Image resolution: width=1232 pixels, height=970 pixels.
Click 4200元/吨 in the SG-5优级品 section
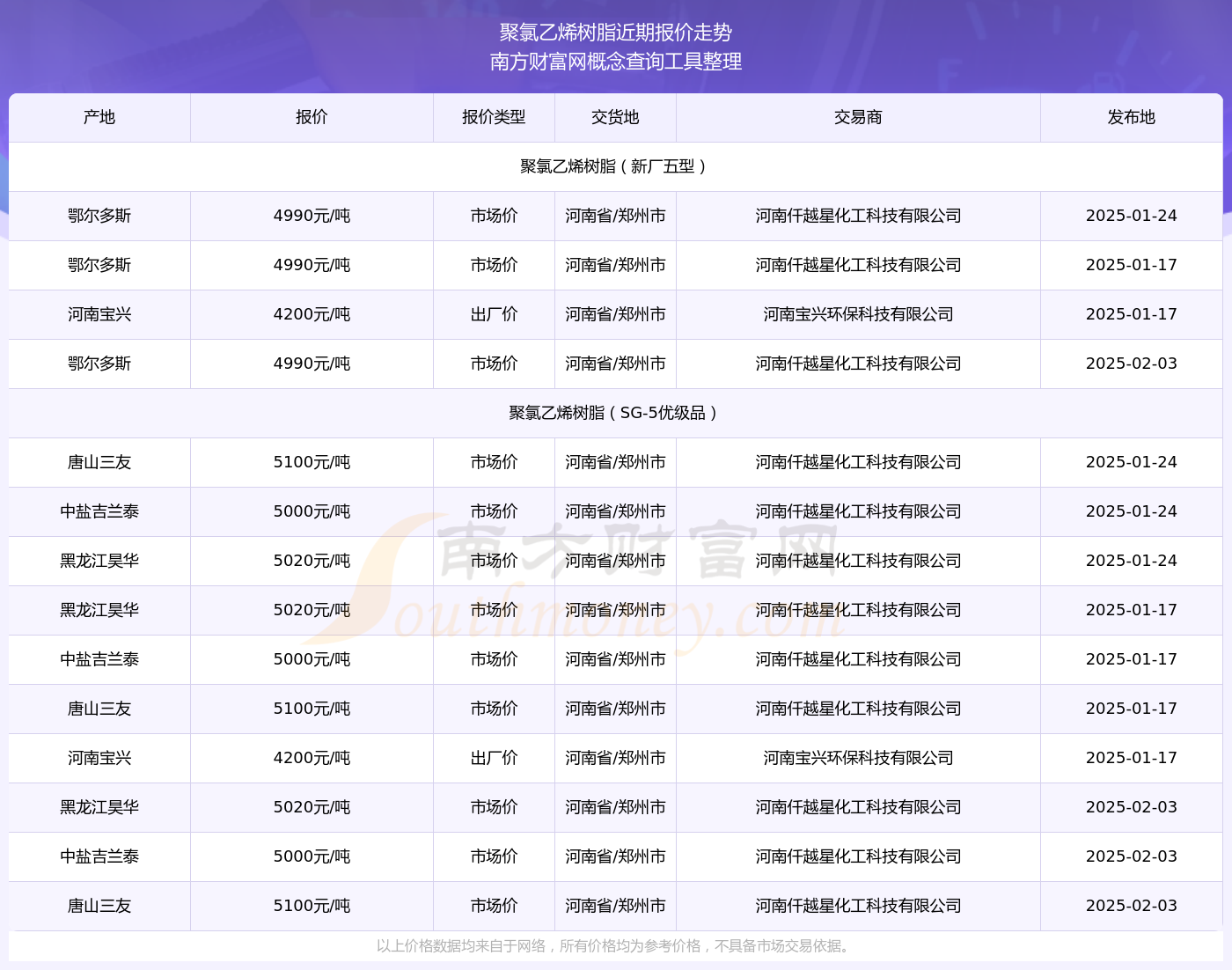coord(312,758)
